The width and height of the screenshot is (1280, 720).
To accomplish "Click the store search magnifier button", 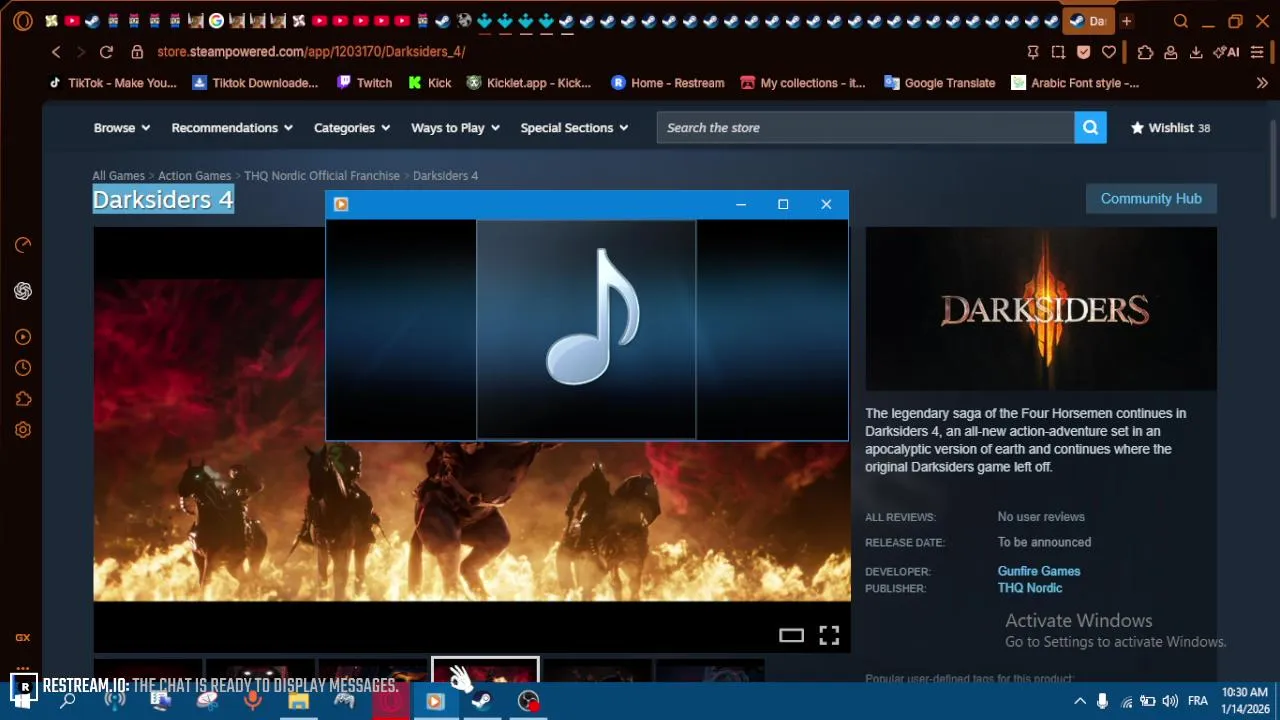I will point(1090,128).
